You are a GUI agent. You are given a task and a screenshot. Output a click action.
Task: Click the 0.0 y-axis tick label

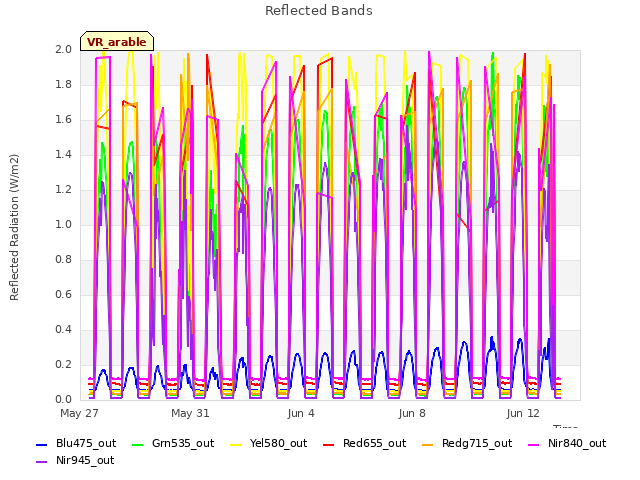[x=64, y=400]
